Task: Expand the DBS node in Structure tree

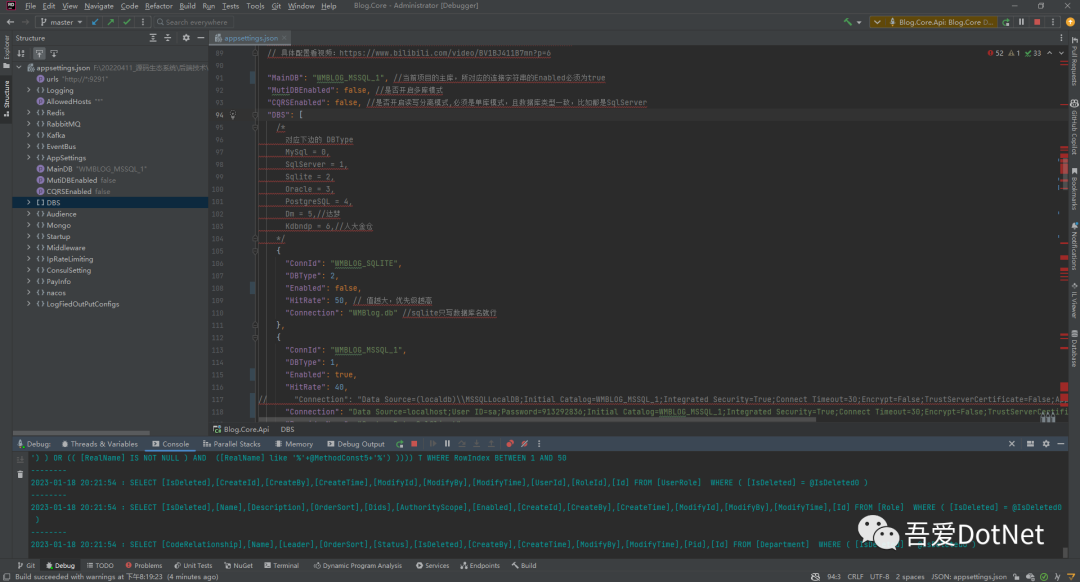Action: click(29, 202)
